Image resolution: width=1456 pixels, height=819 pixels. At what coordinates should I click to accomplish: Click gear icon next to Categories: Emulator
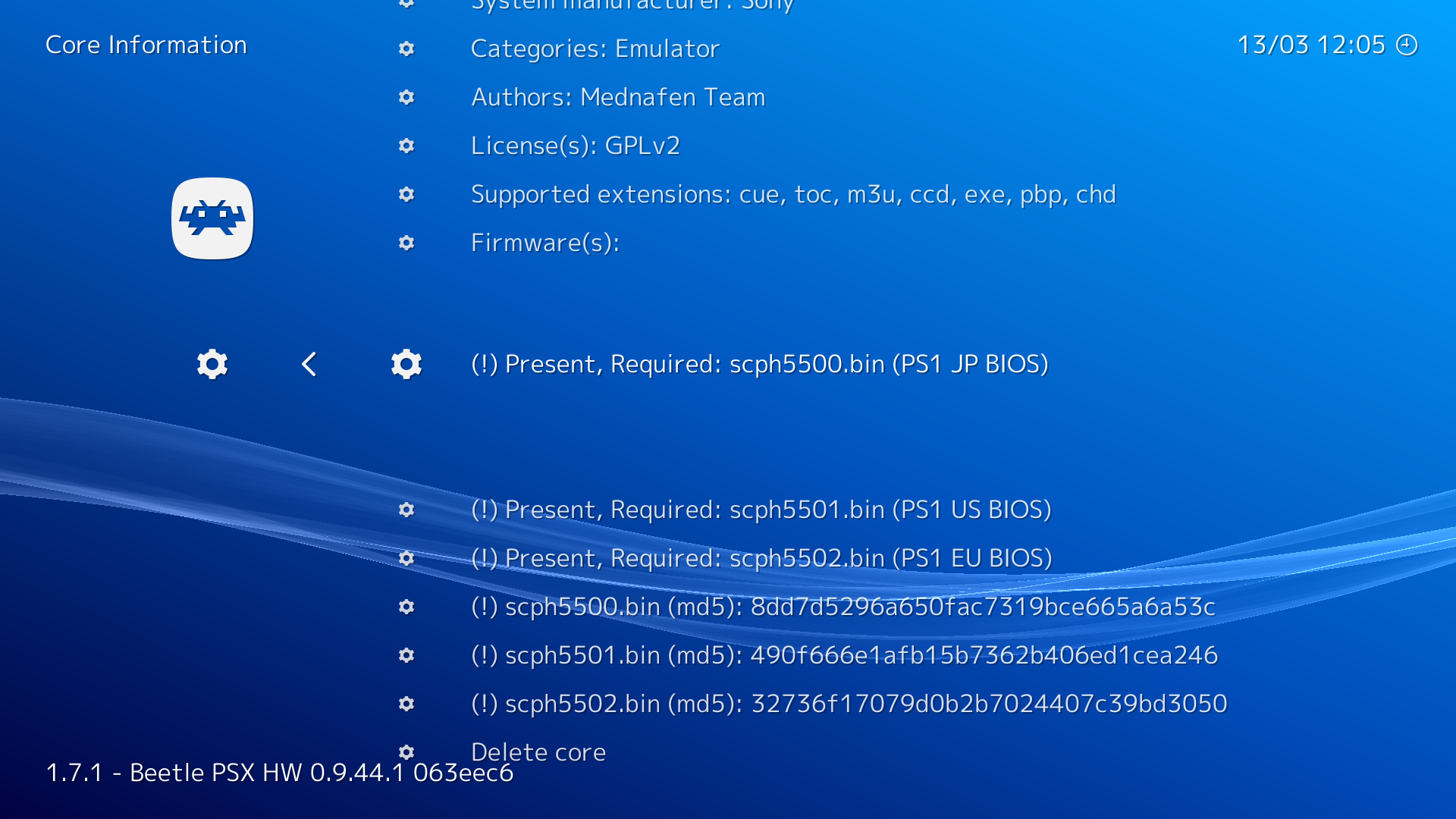[406, 49]
